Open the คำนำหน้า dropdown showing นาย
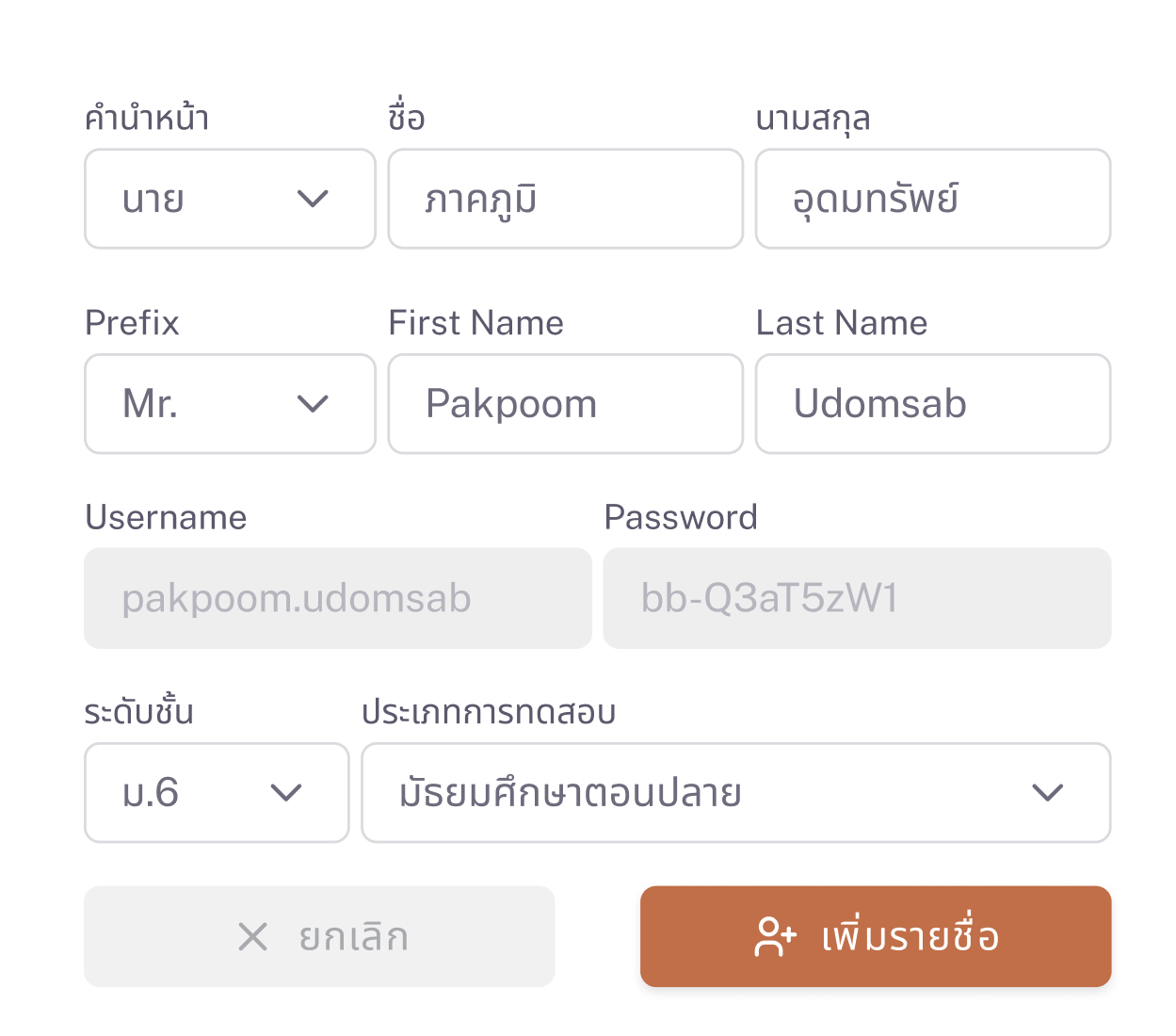This screenshot has height=1036, width=1176. 230,199
